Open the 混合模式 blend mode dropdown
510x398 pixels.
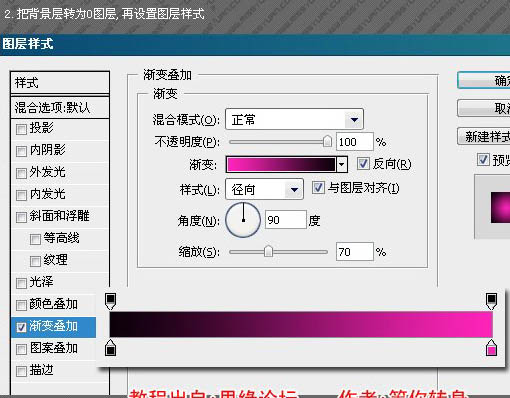click(x=294, y=119)
